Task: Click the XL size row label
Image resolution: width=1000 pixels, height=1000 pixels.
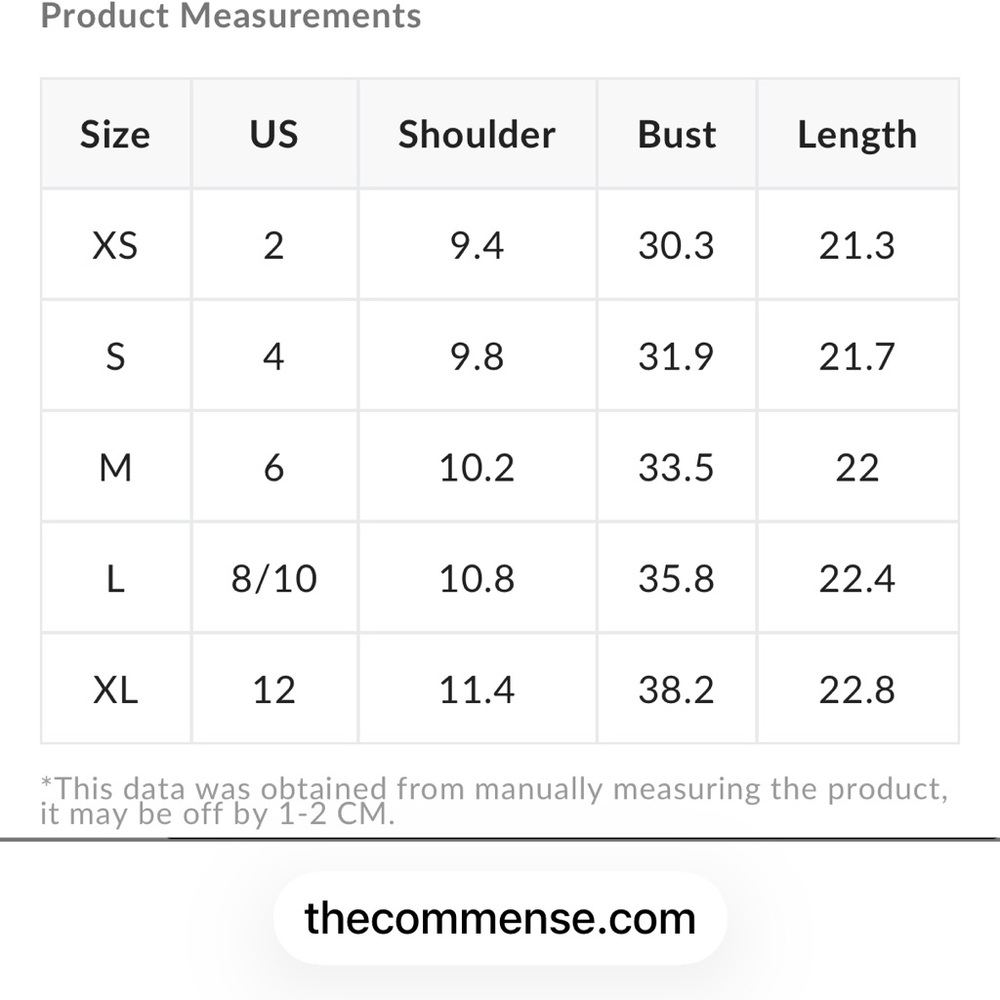Action: [x=115, y=689]
